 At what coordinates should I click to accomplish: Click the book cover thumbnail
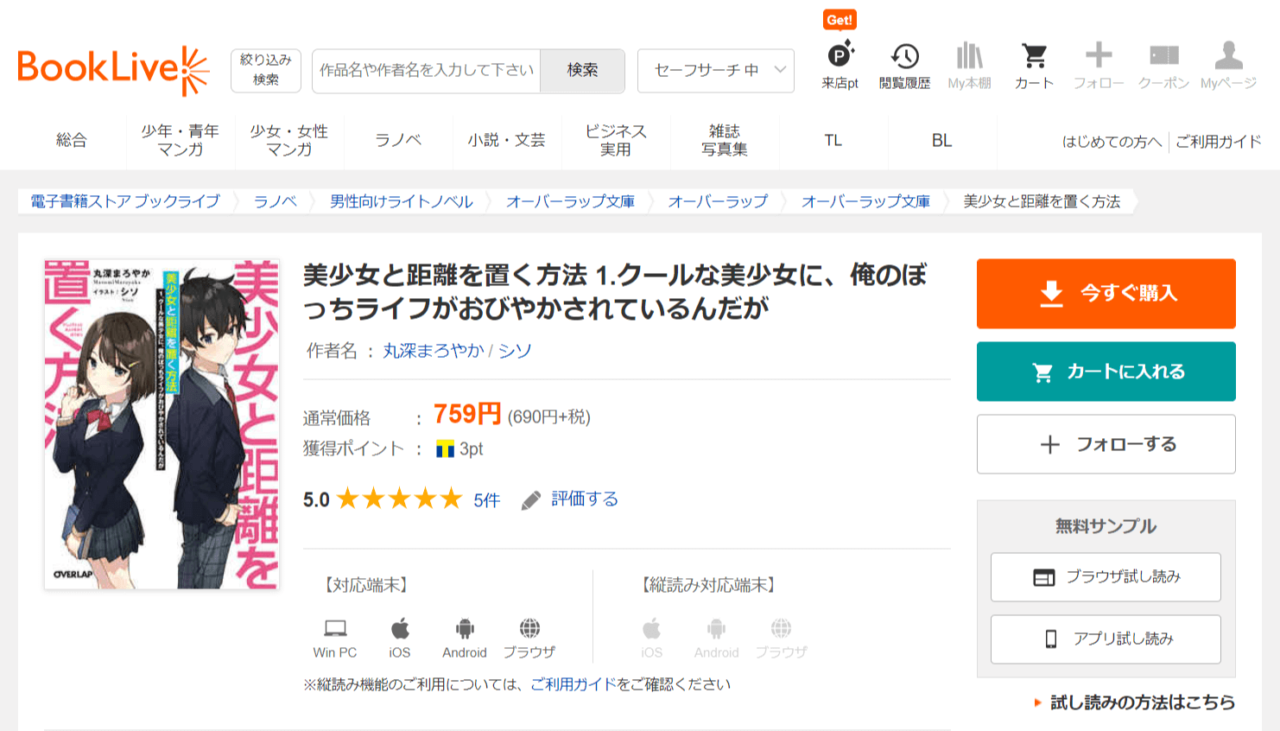147,424
